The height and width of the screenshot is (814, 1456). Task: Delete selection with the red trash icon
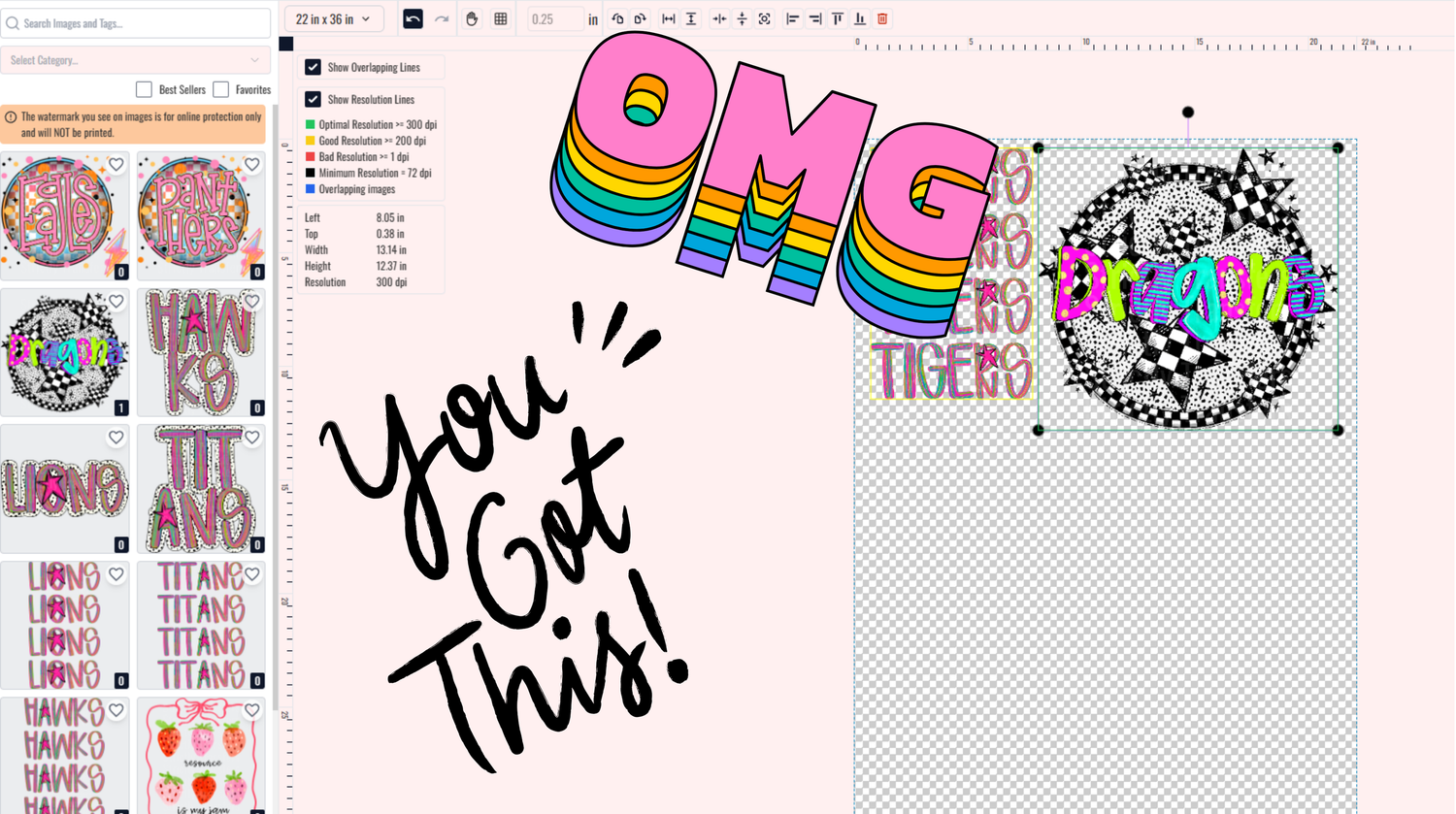(x=882, y=19)
